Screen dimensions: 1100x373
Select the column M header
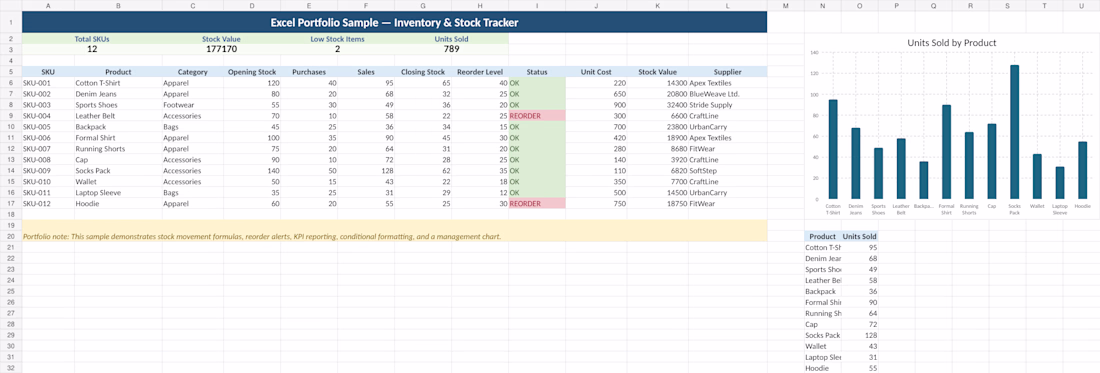[x=785, y=6]
